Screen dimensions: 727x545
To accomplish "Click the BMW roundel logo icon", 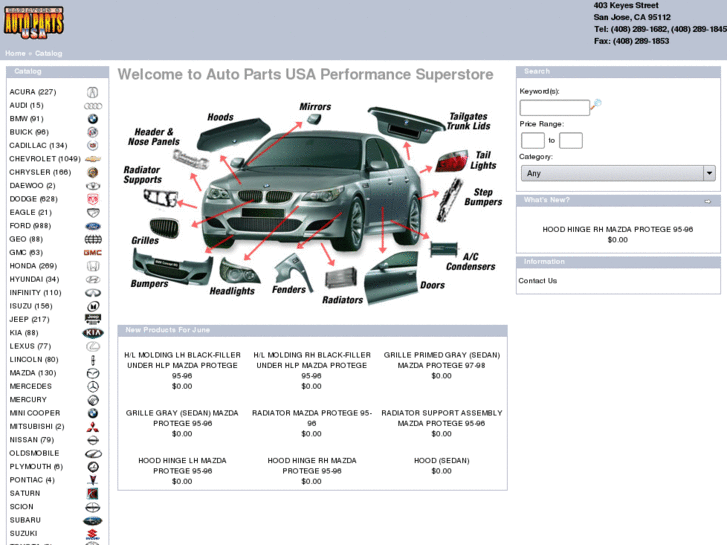I will (x=93, y=119).
